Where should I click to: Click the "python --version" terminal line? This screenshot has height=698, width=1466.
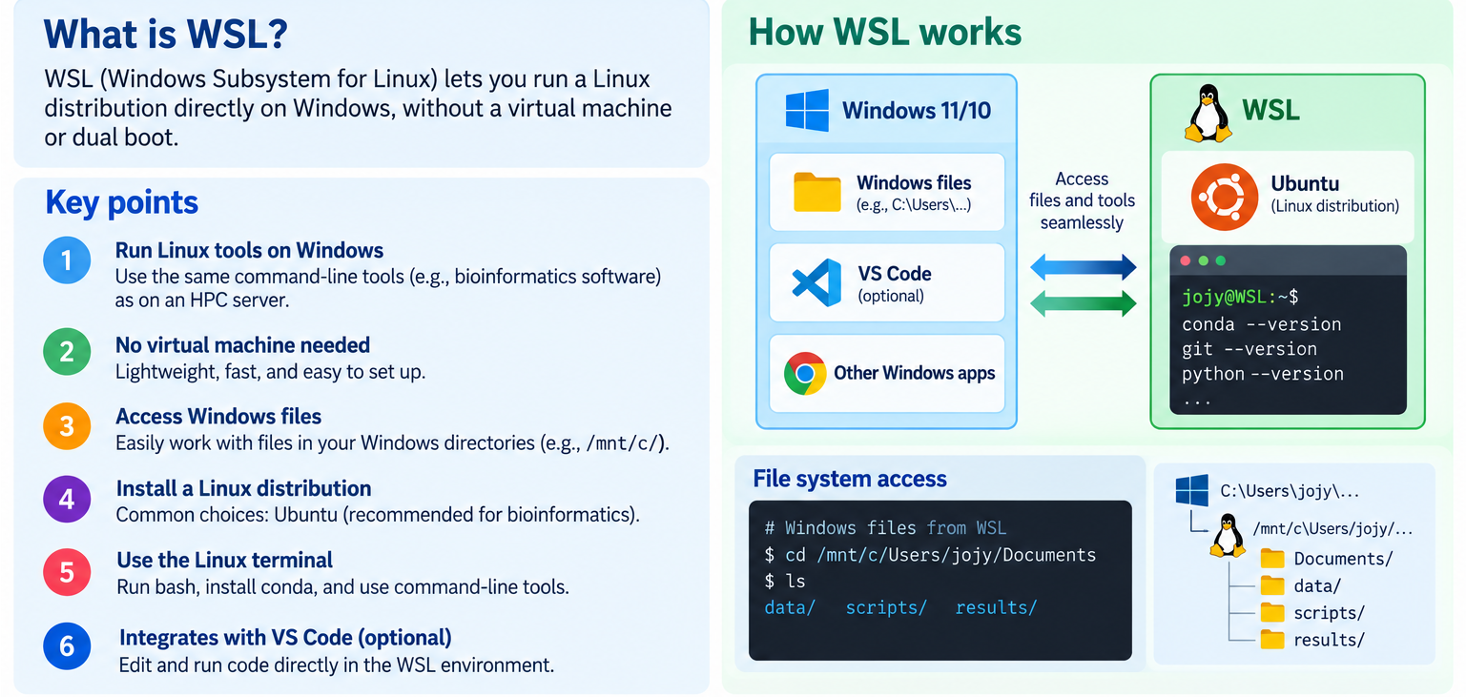1263,374
